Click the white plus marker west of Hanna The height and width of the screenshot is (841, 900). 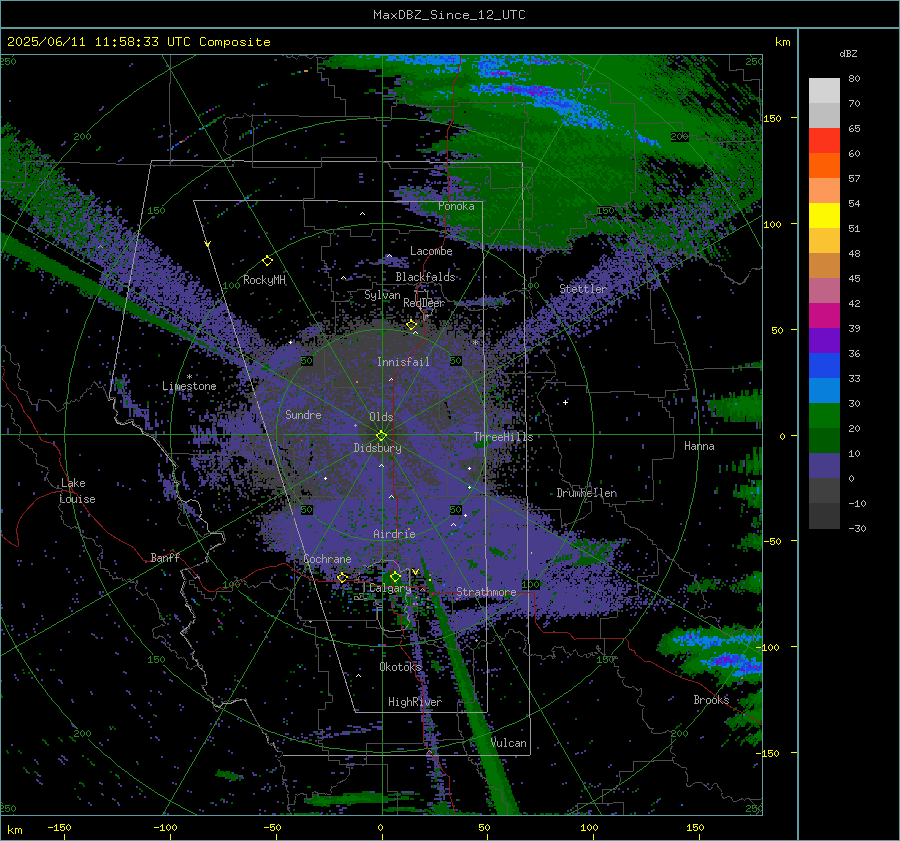point(565,402)
